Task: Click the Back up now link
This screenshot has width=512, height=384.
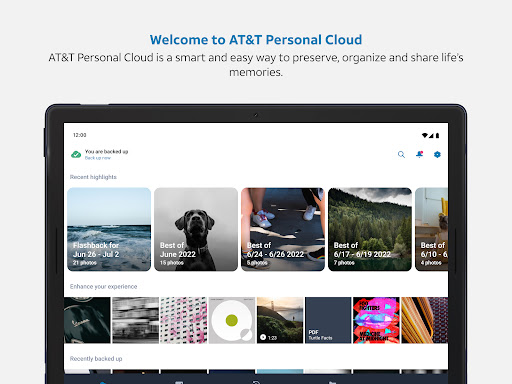Action: tap(98, 158)
